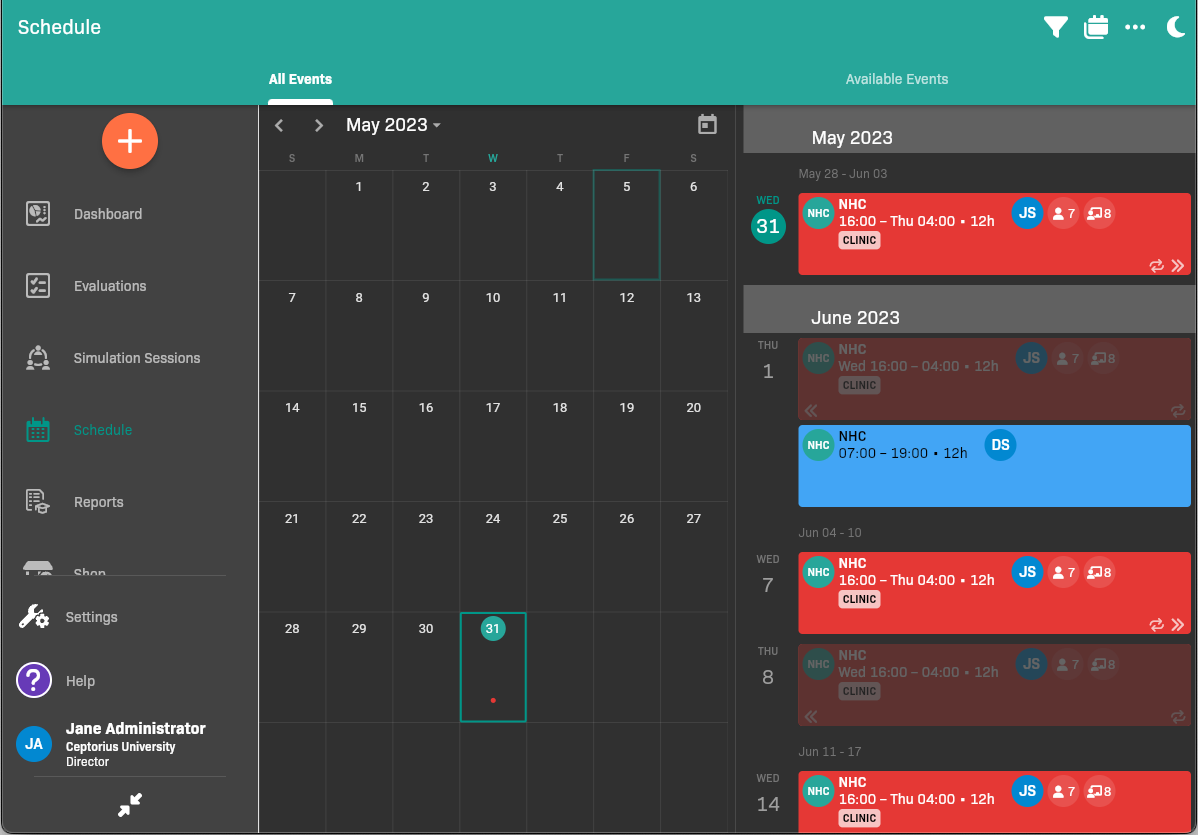The height and width of the screenshot is (835, 1198).
Task: Select May 17 in the calendar grid
Action: (493, 445)
